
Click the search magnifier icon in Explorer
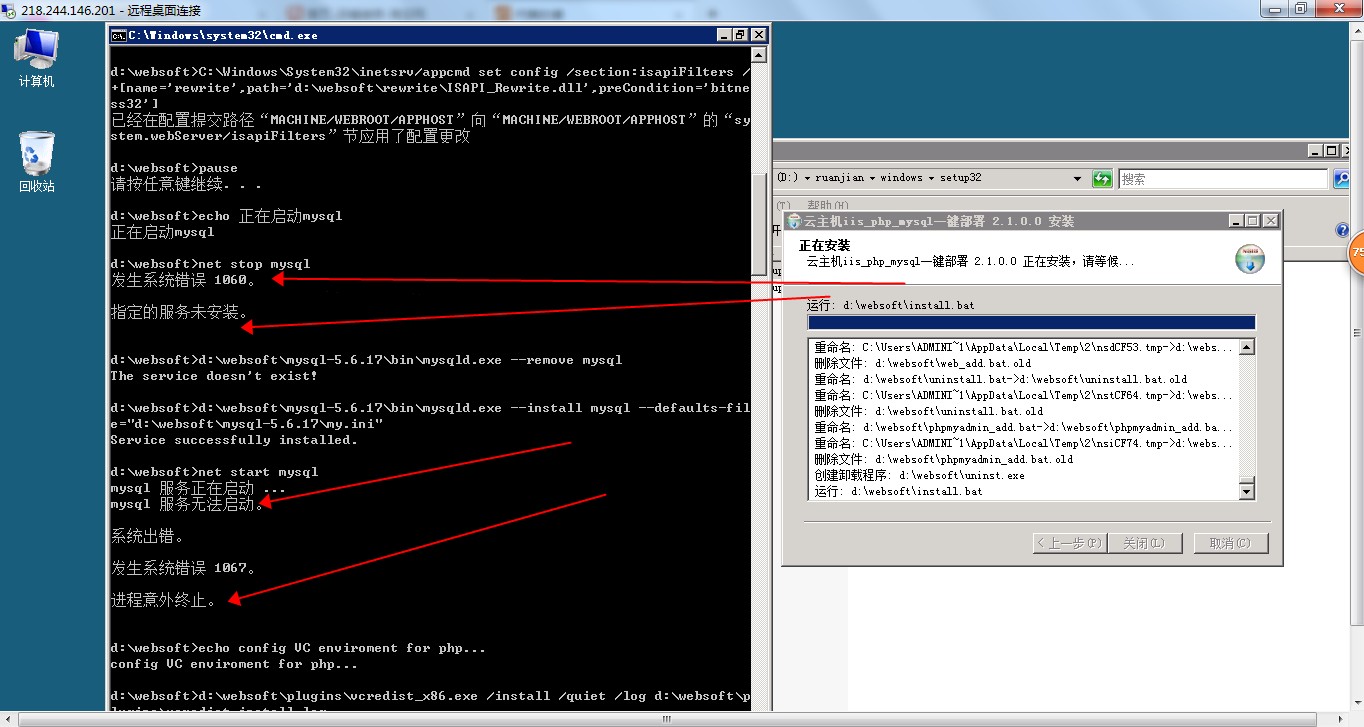[x=1342, y=179]
